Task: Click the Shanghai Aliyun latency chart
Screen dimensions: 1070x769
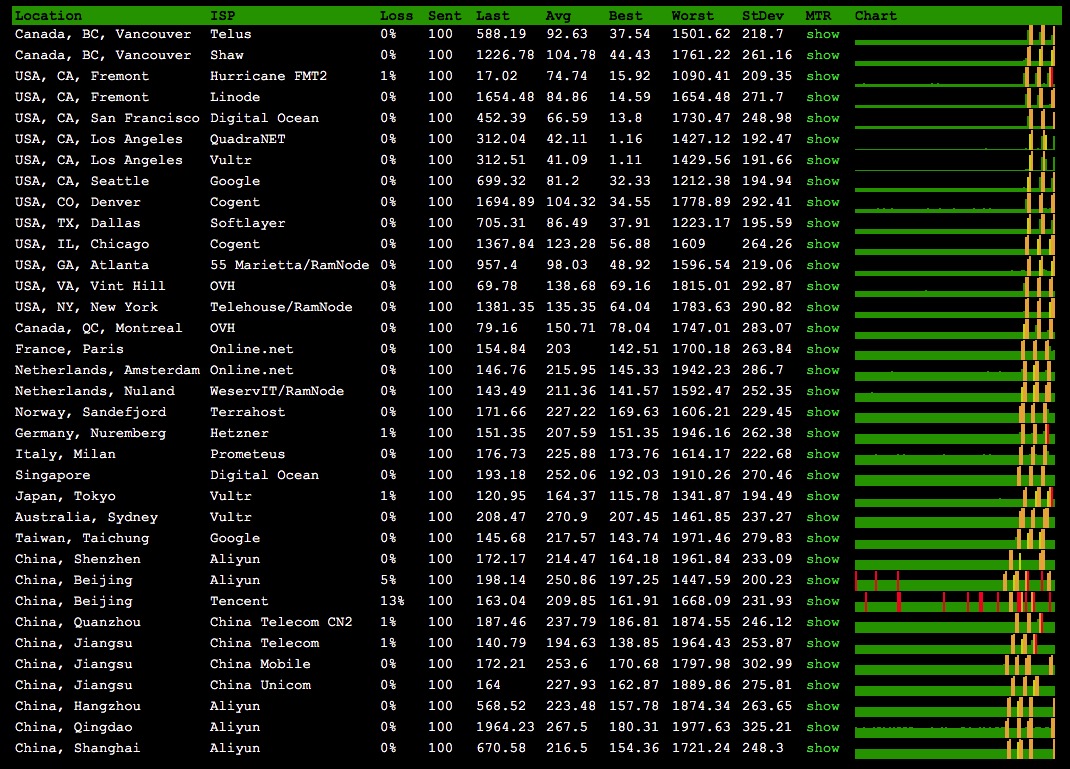Action: [x=955, y=749]
